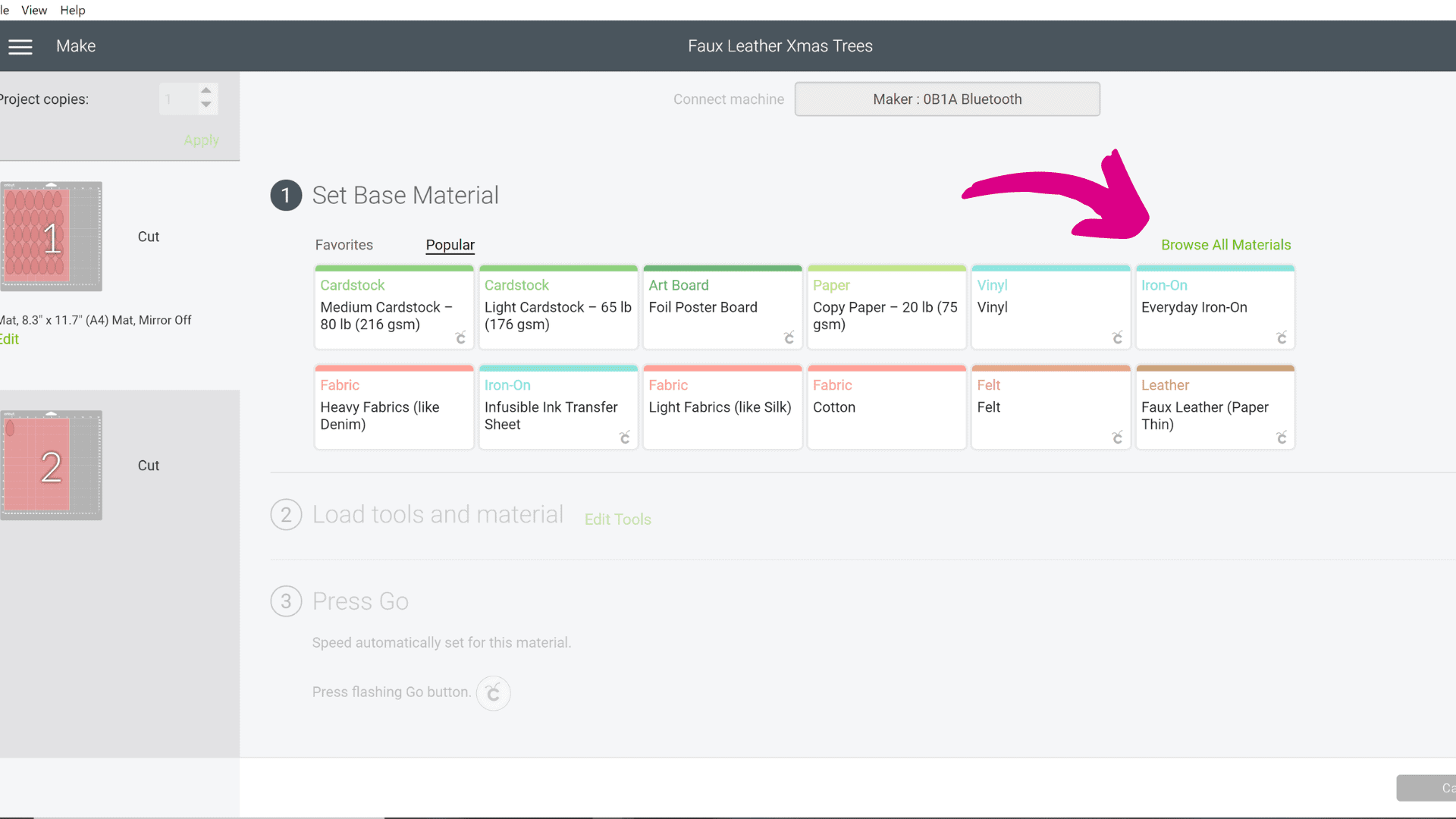Click the Project copies input field
The height and width of the screenshot is (819, 1456).
click(x=177, y=99)
